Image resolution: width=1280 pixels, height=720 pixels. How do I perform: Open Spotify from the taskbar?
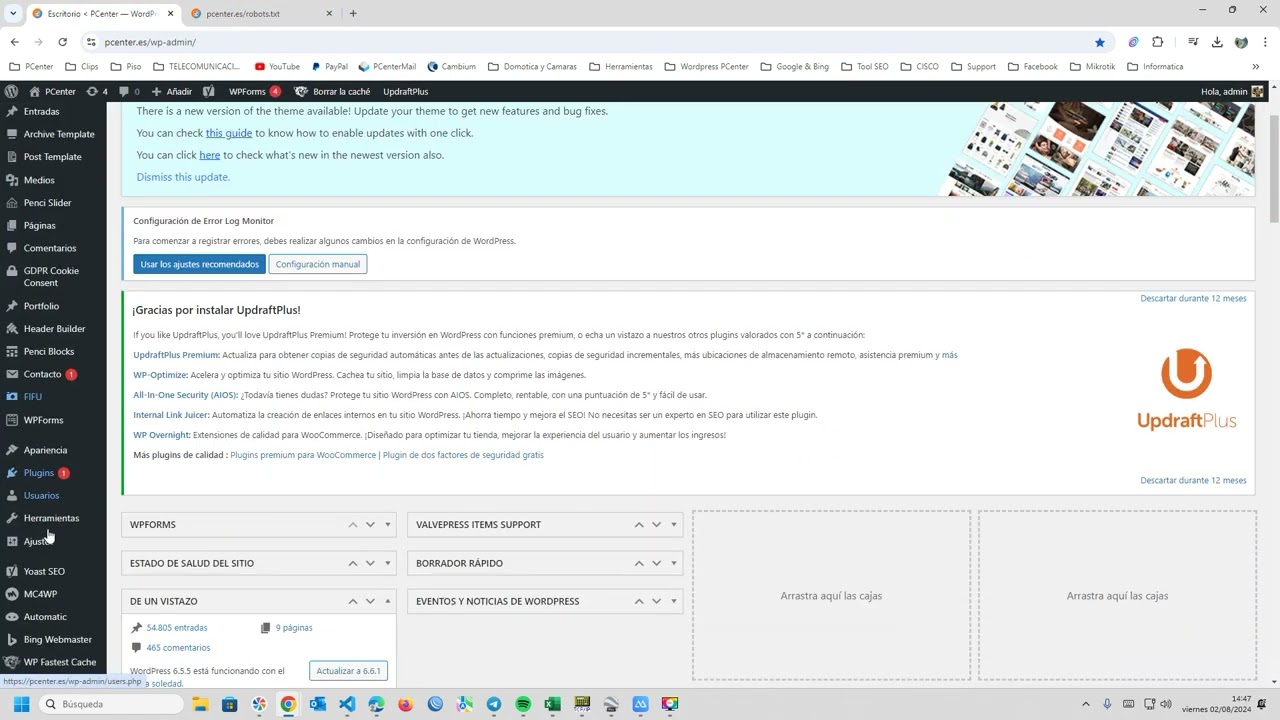point(523,704)
